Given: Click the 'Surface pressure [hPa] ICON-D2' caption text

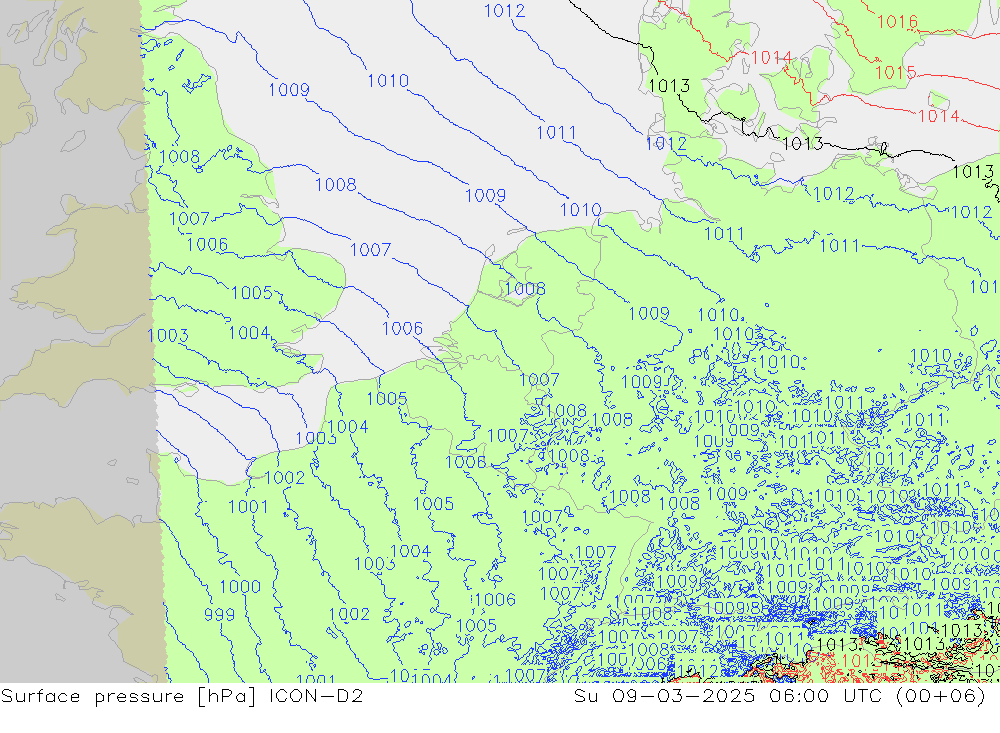Looking at the screenshot, I should 182,696.
